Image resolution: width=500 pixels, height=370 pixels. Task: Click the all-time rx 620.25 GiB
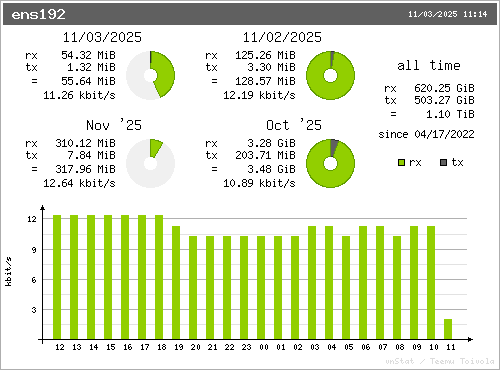click(444, 88)
